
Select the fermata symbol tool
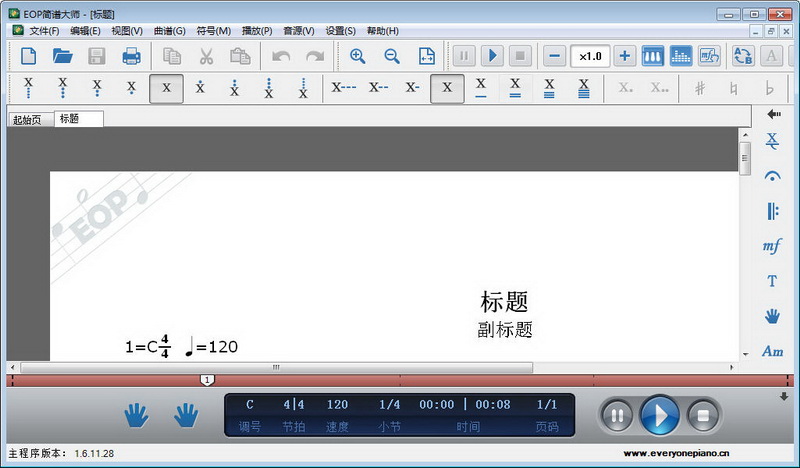(x=772, y=177)
